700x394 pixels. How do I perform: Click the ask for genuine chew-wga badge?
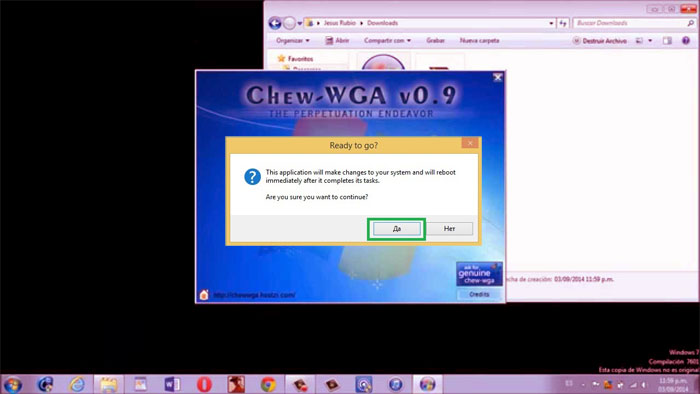tap(479, 274)
